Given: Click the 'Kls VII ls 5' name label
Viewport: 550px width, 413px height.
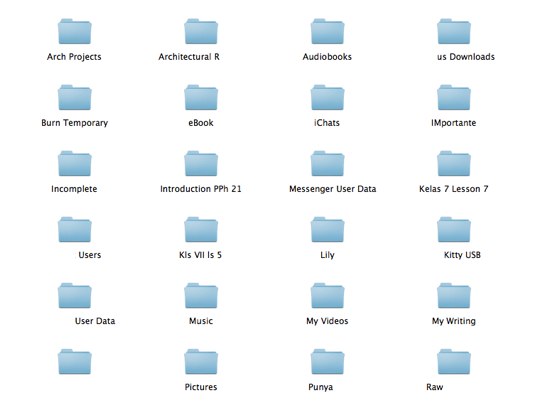Looking at the screenshot, I should tap(200, 255).
